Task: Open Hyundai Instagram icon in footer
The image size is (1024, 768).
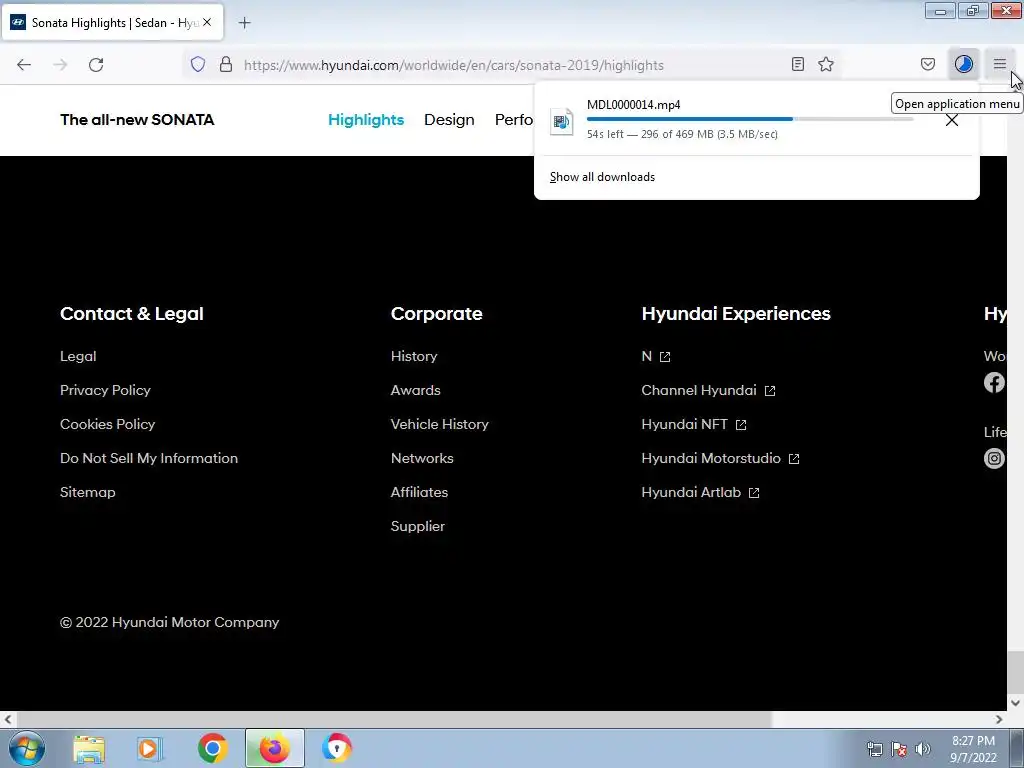Action: coord(994,458)
